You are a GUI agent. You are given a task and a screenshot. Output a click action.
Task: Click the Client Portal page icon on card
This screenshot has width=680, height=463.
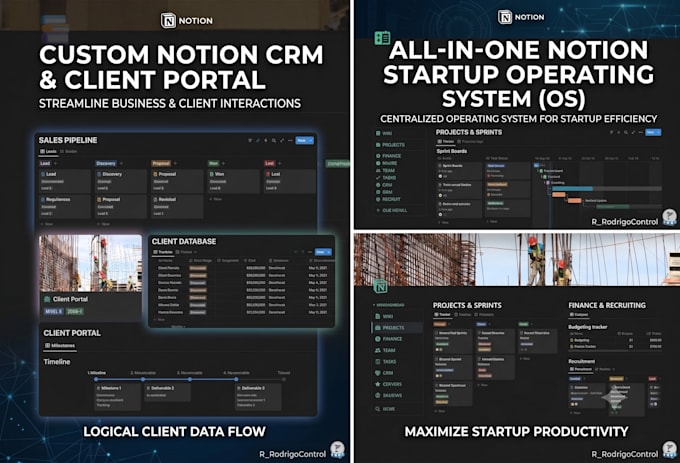click(x=47, y=299)
